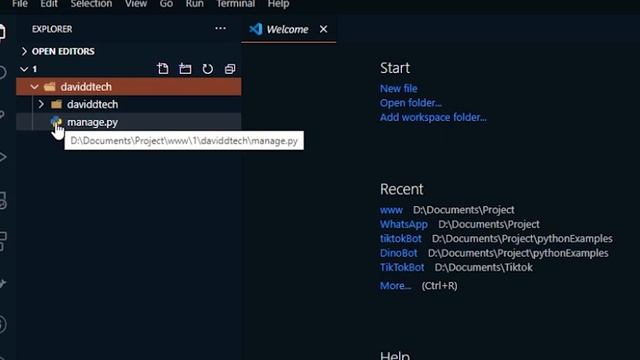
Task: Click the closed folder icon of nested daviddtech
Action: tap(56, 104)
